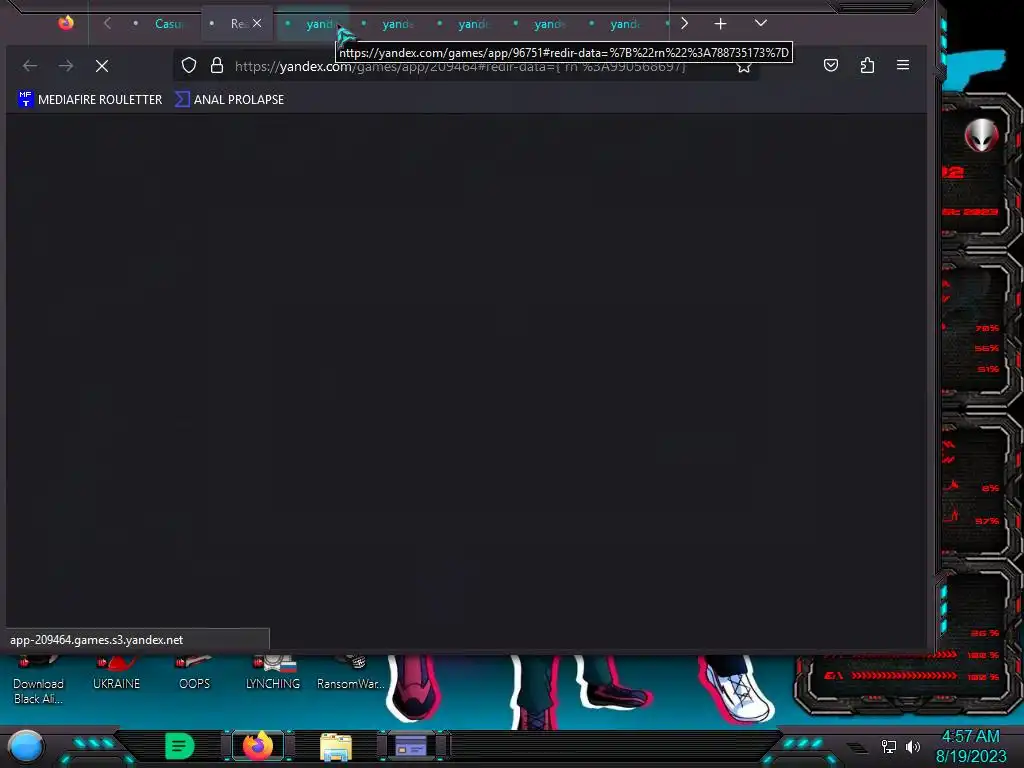Open the Download Black Ali... desktop icon

pos(38,680)
